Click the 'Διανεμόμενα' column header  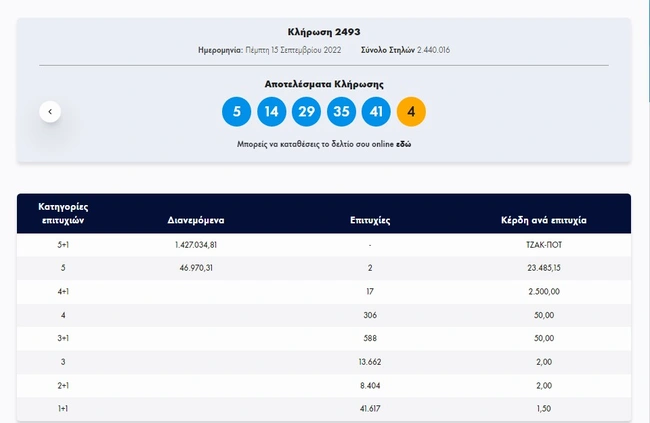(x=196, y=218)
